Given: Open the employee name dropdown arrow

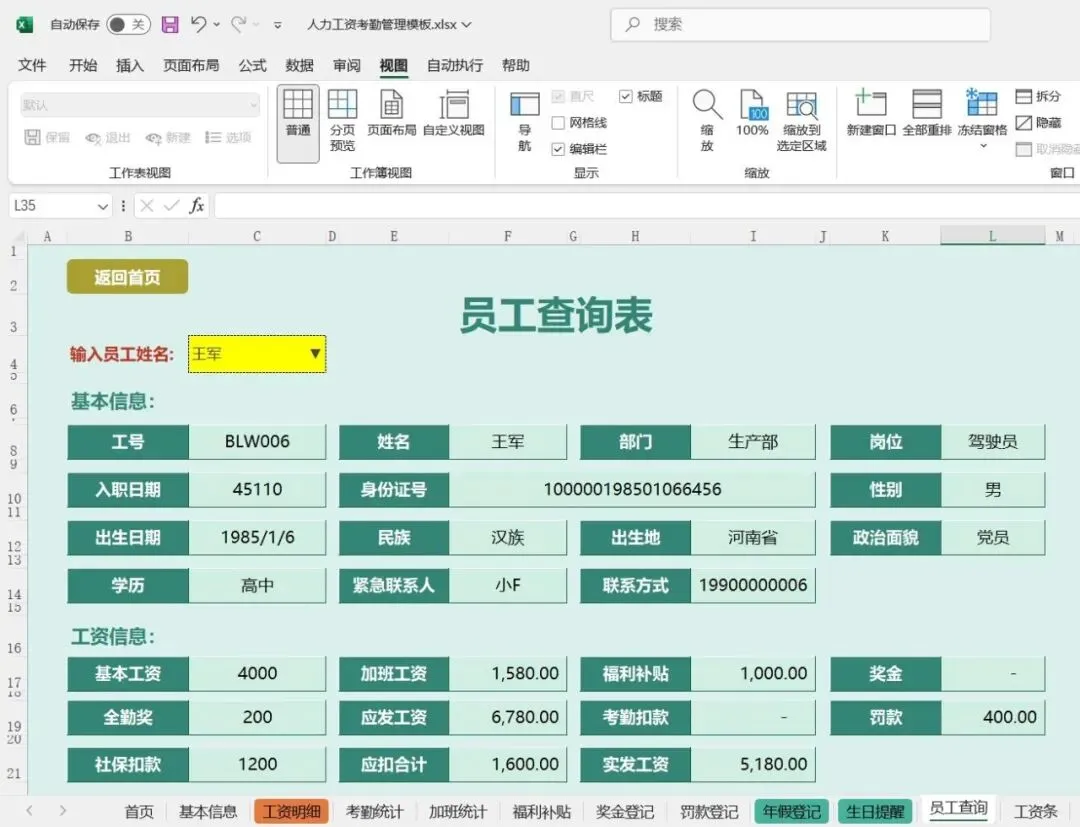Looking at the screenshot, I should click(x=315, y=353).
